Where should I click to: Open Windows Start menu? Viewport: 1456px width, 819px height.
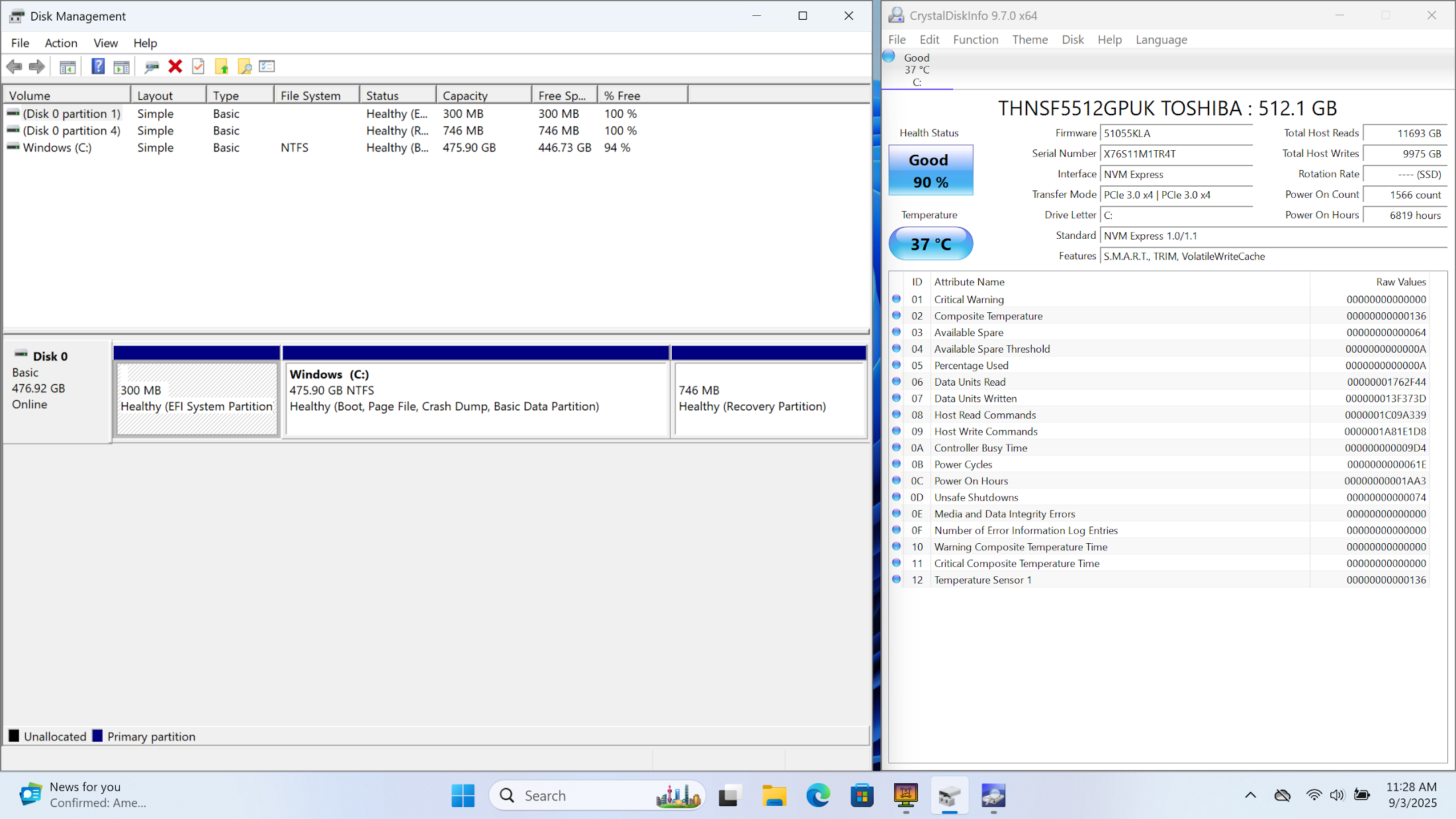[x=463, y=795]
